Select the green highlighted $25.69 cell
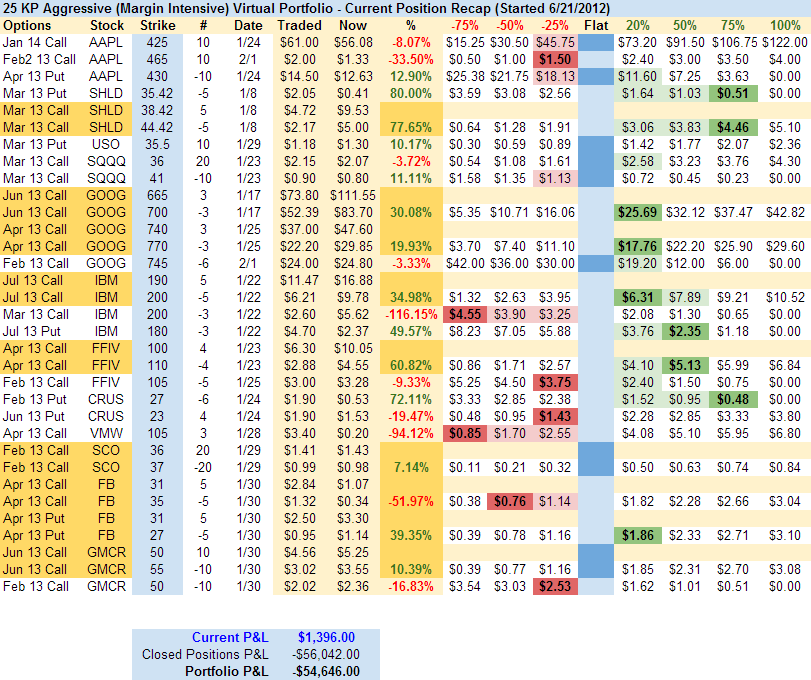The height and width of the screenshot is (680, 811). pos(637,212)
